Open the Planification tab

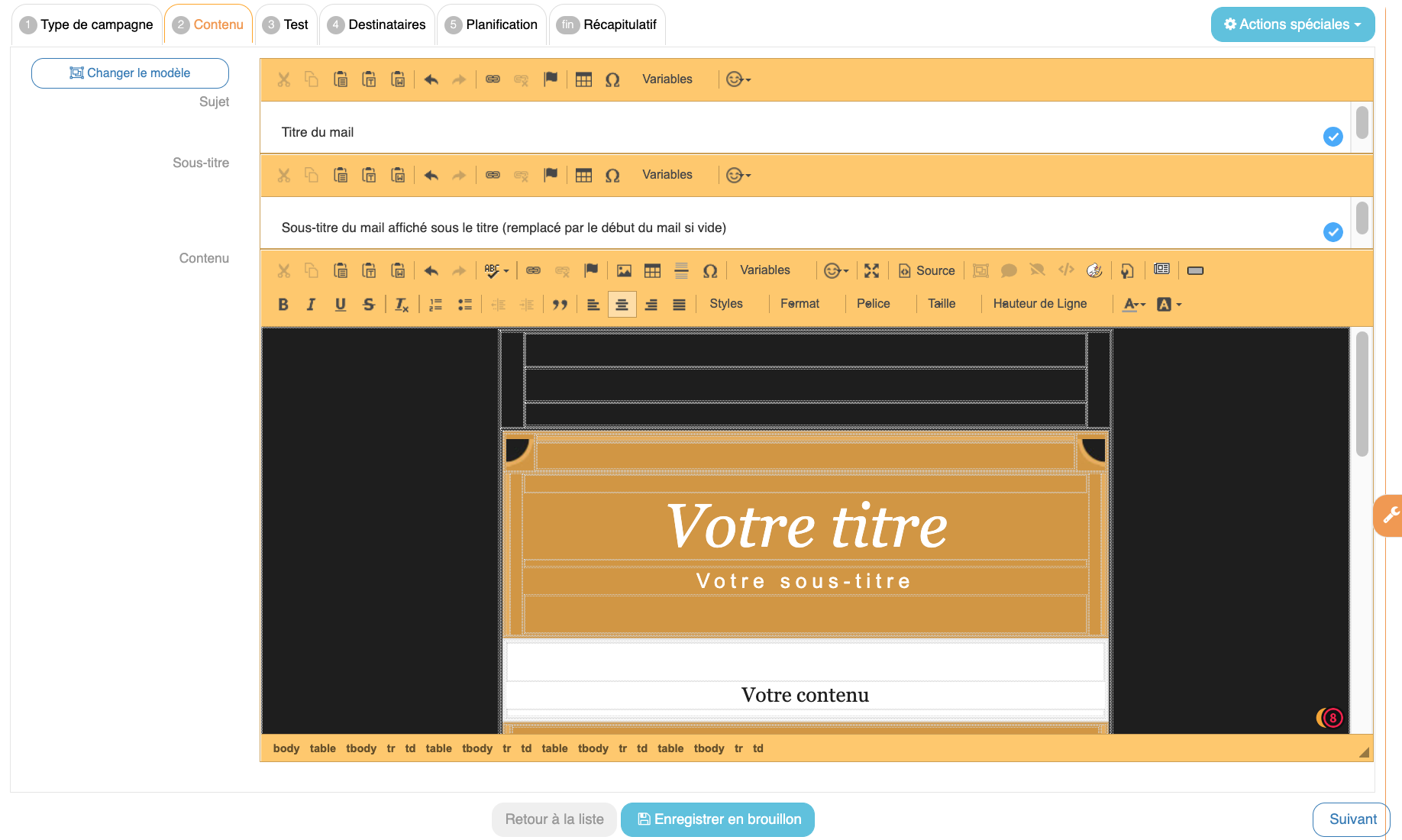(492, 24)
